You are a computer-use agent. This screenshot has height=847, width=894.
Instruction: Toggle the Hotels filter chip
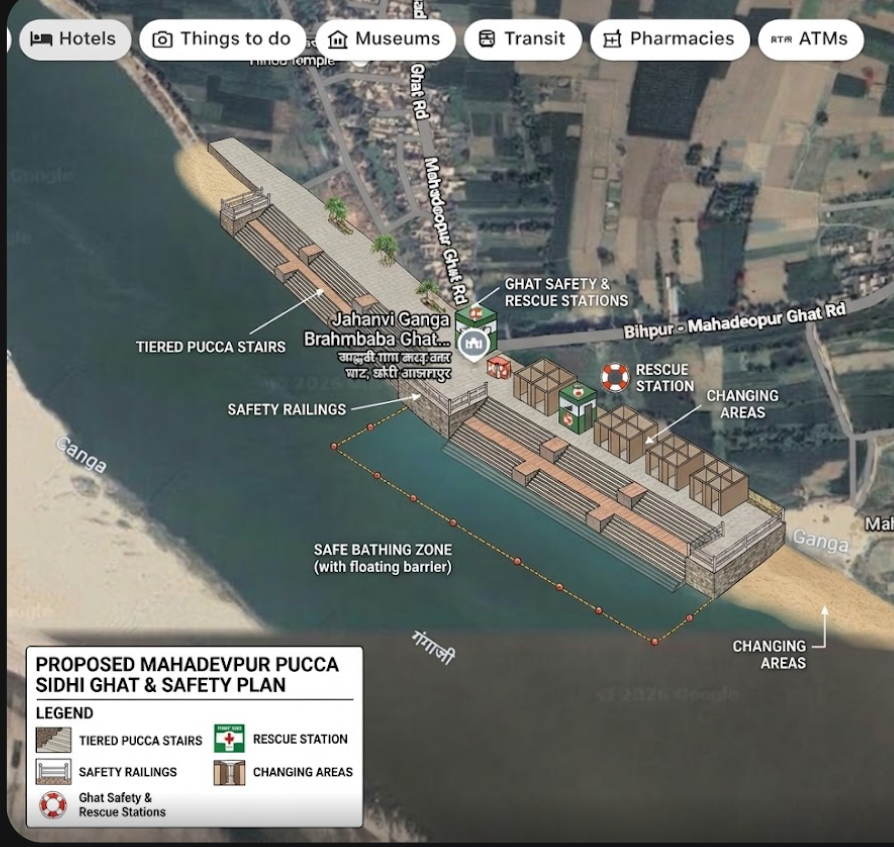pos(75,39)
